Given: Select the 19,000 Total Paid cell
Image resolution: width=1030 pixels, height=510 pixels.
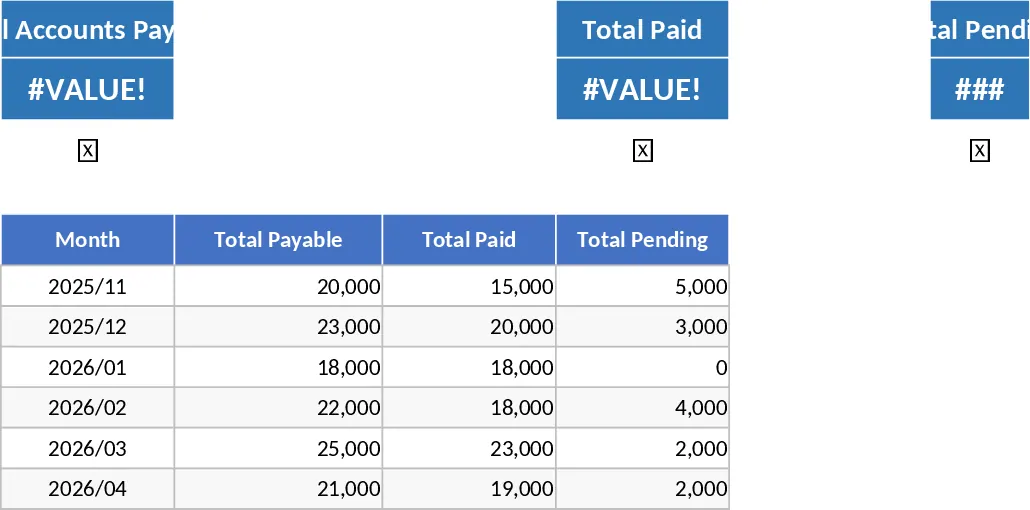Looking at the screenshot, I should [469, 489].
